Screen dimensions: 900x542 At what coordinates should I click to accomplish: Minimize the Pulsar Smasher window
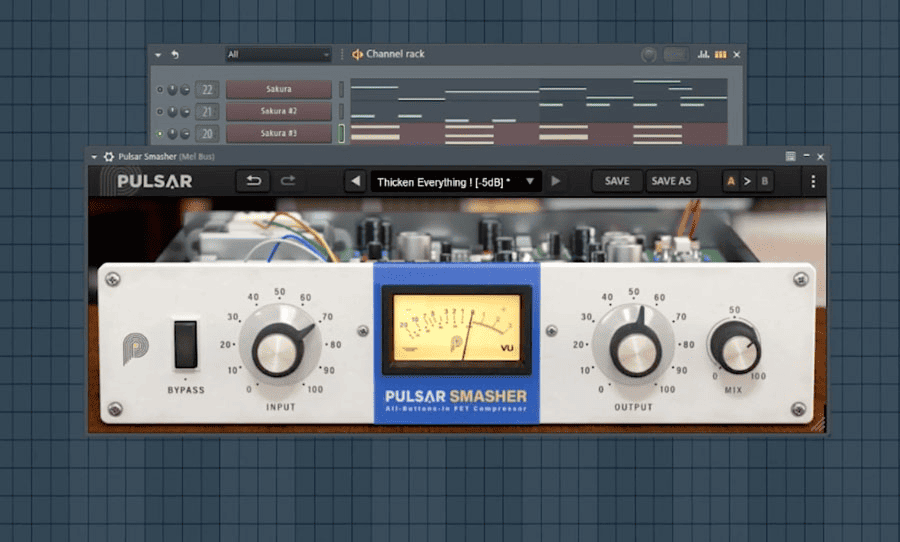click(806, 156)
